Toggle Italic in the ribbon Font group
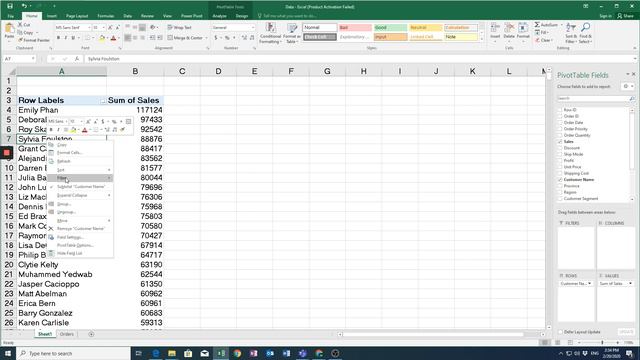 (x=66, y=38)
